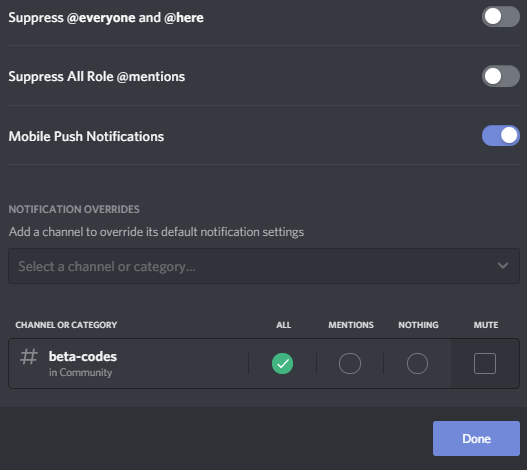Click the MENTIONS column header
527x470 pixels.
351,325
